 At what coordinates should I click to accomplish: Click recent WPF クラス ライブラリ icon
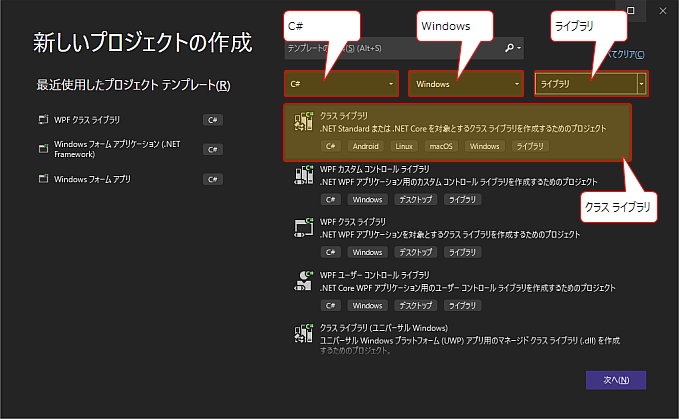coord(43,119)
